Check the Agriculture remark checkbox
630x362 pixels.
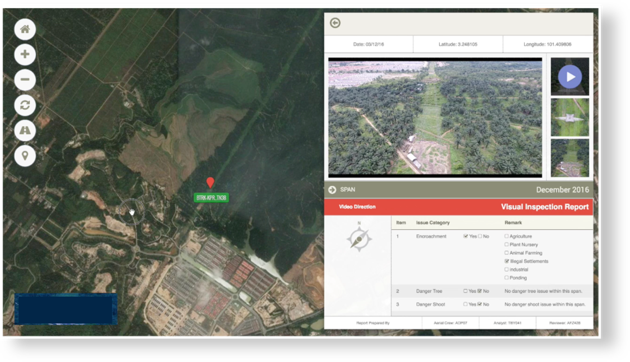(x=507, y=236)
